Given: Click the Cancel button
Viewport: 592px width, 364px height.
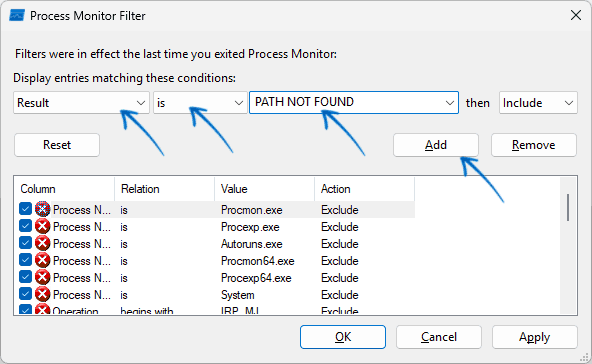Looking at the screenshot, I should 439,337.
